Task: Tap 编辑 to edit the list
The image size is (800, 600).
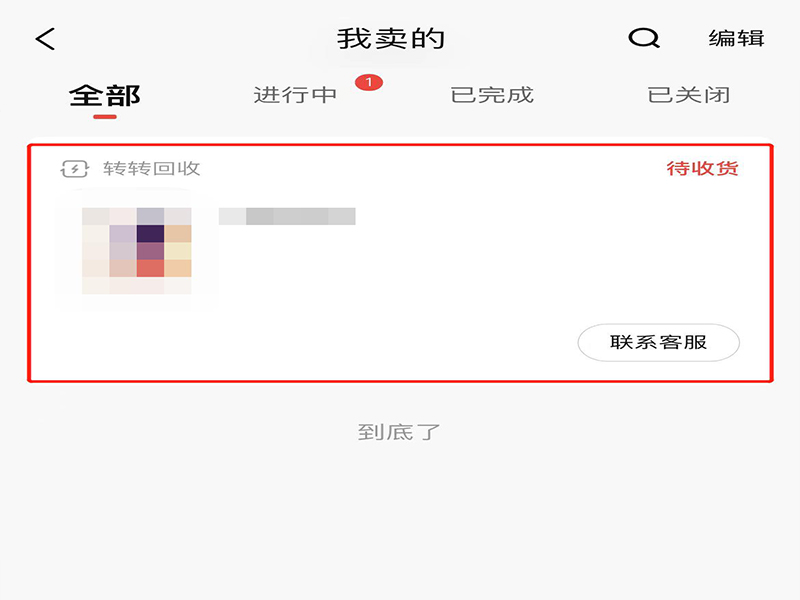Action: point(736,38)
